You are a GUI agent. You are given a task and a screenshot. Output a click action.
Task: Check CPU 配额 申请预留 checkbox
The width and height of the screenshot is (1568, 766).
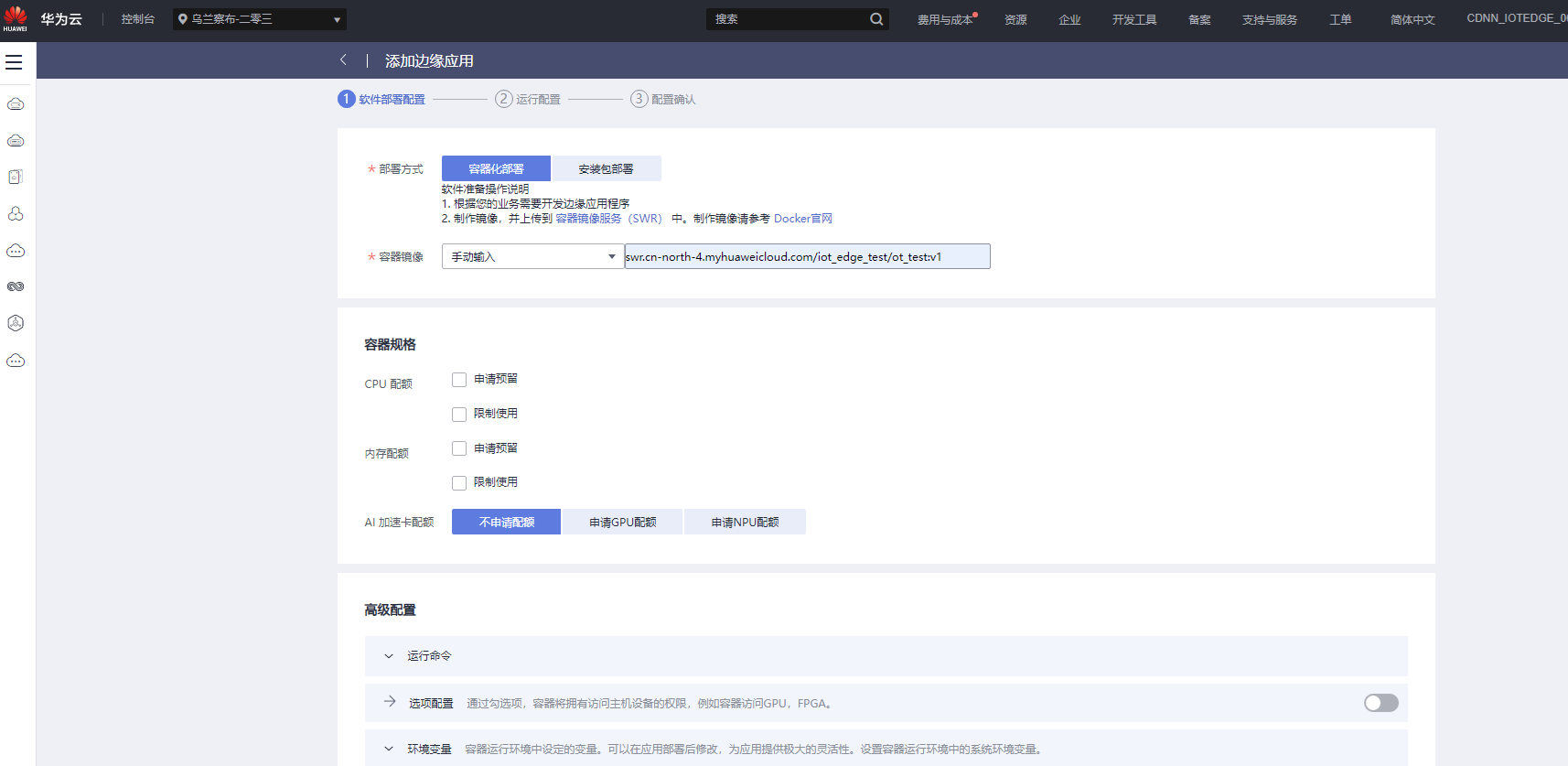point(459,380)
